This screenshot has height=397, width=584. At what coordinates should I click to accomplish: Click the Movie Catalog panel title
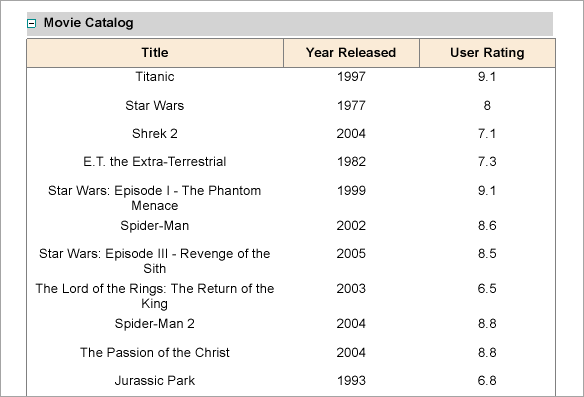89,23
